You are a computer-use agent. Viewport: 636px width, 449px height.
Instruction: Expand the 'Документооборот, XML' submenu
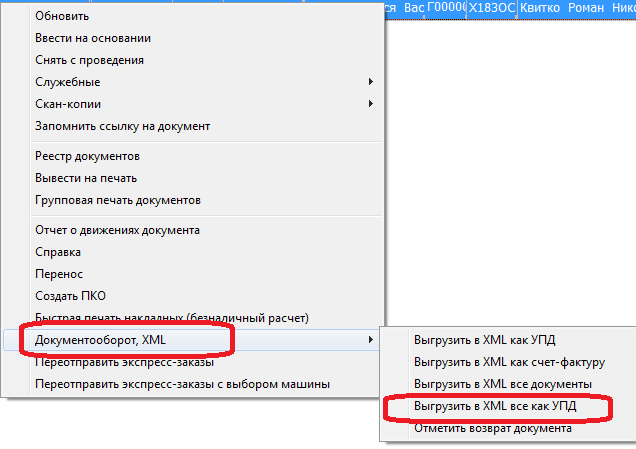[101, 340]
